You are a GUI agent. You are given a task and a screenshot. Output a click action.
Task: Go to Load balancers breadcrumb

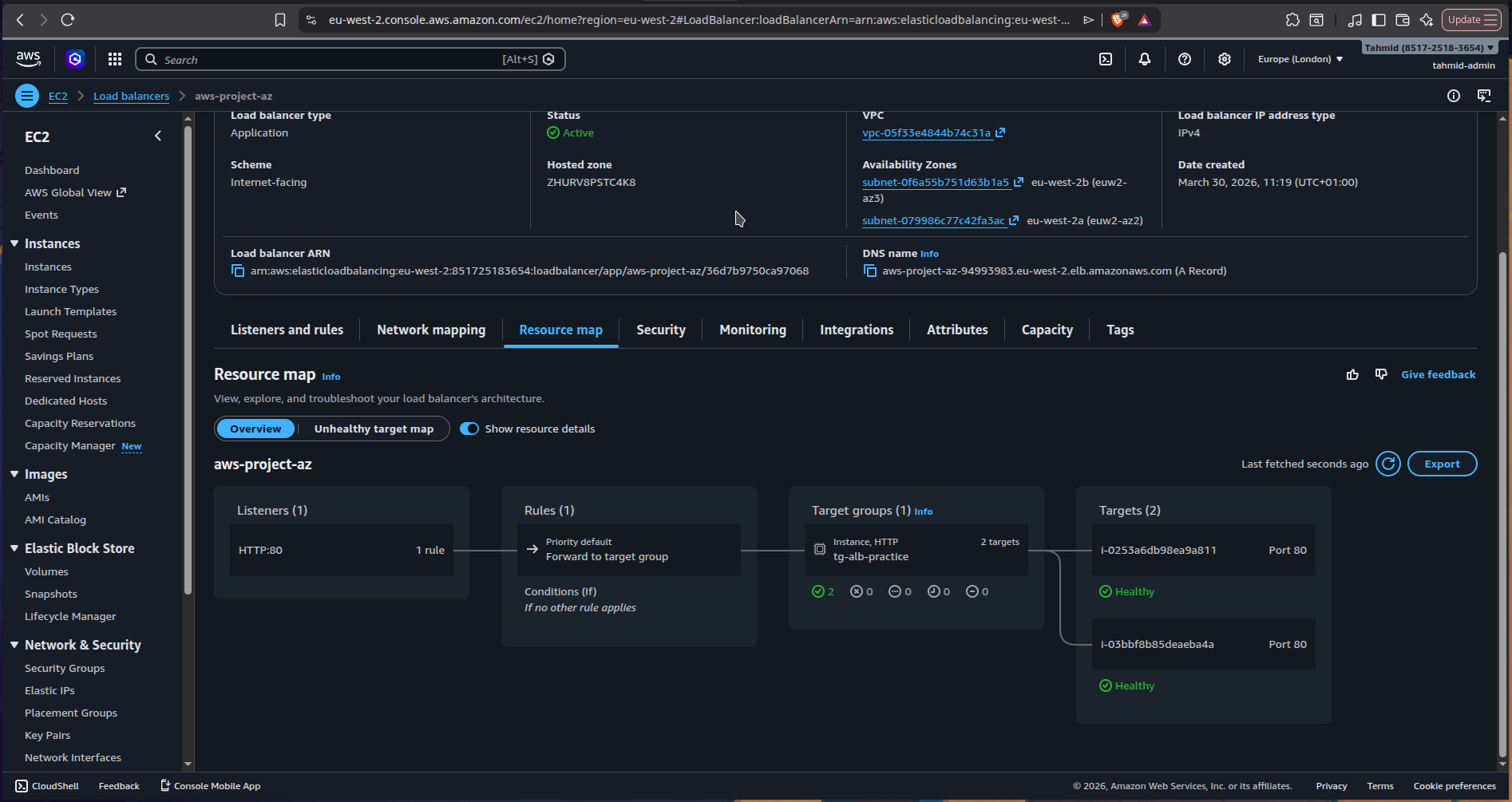coord(131,96)
